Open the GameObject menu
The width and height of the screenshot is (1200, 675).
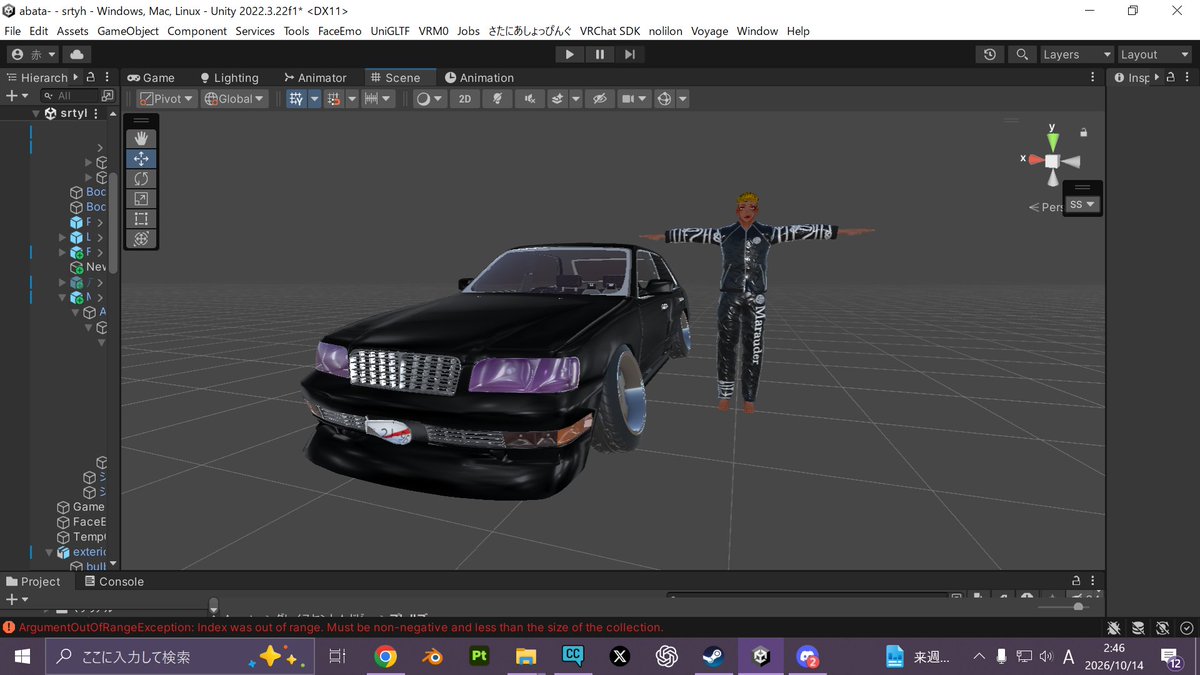tap(128, 31)
